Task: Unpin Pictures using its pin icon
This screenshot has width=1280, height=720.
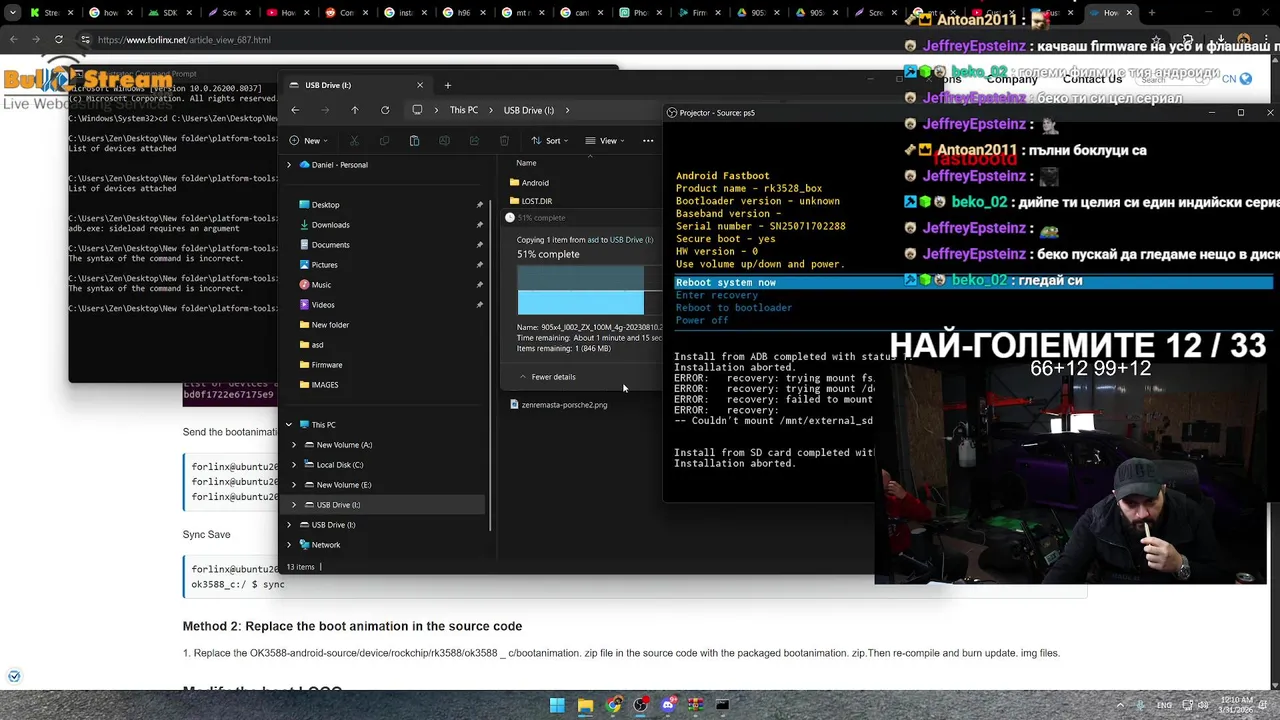Action: click(479, 265)
